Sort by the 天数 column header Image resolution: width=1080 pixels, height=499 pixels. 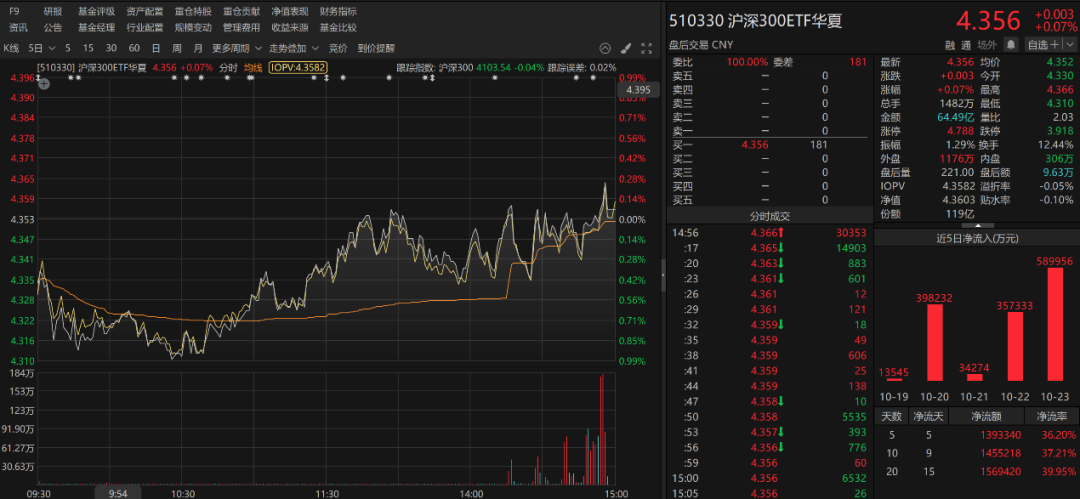pyautogui.click(x=891, y=416)
